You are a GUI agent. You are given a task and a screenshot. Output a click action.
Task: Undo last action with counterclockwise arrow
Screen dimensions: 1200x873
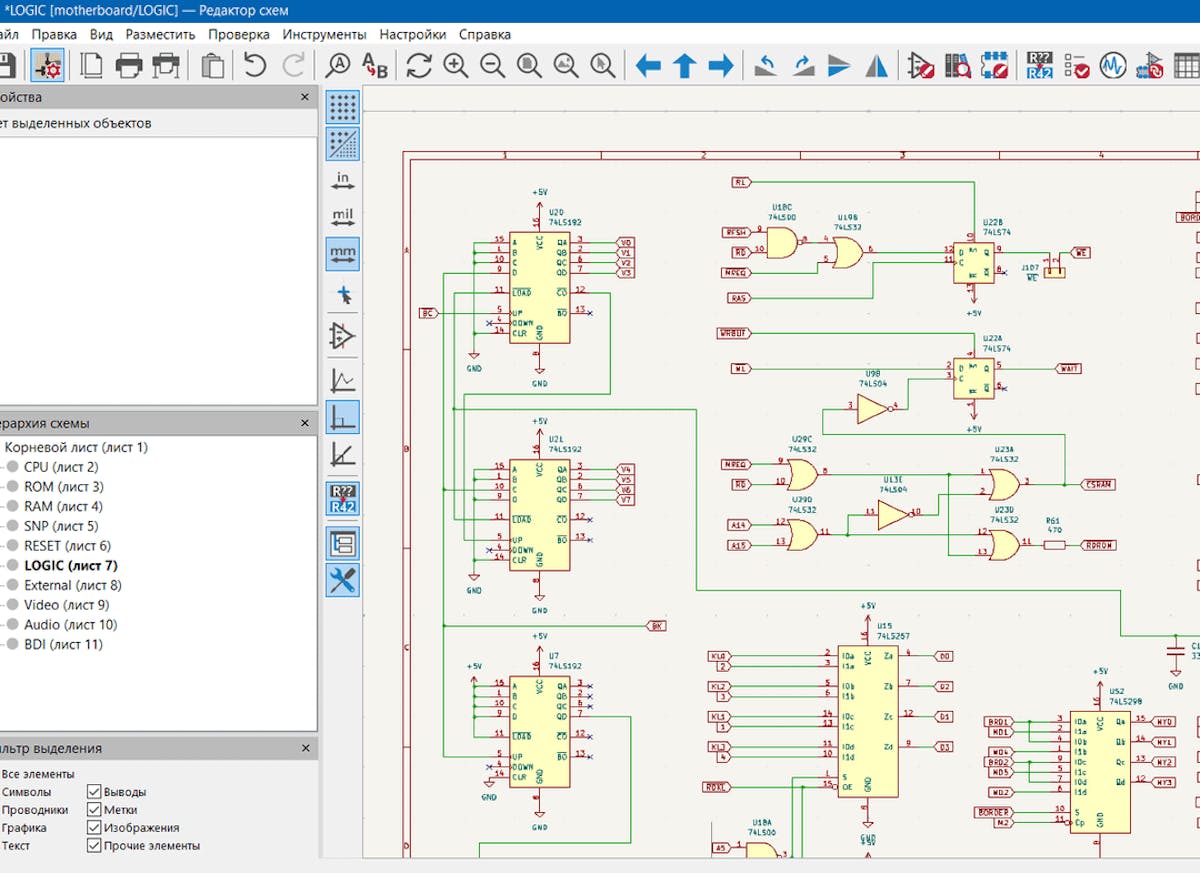coord(255,66)
